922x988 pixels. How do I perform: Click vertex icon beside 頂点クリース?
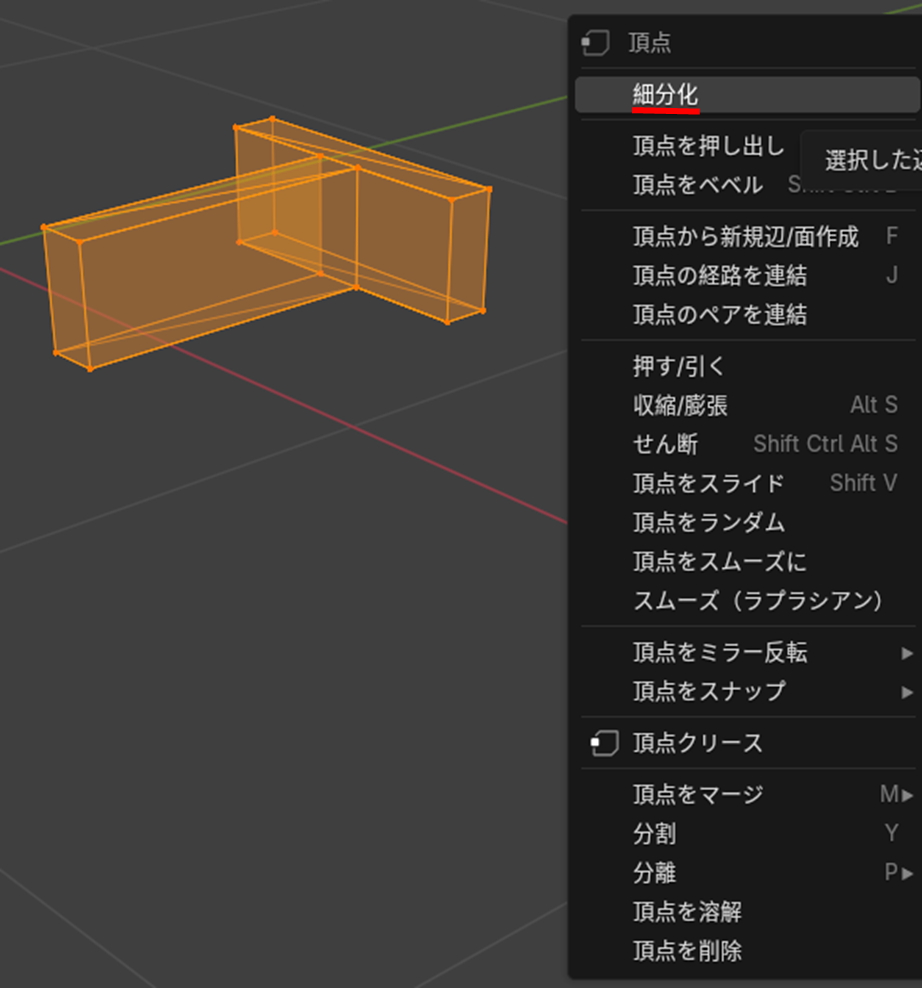pyautogui.click(x=604, y=743)
